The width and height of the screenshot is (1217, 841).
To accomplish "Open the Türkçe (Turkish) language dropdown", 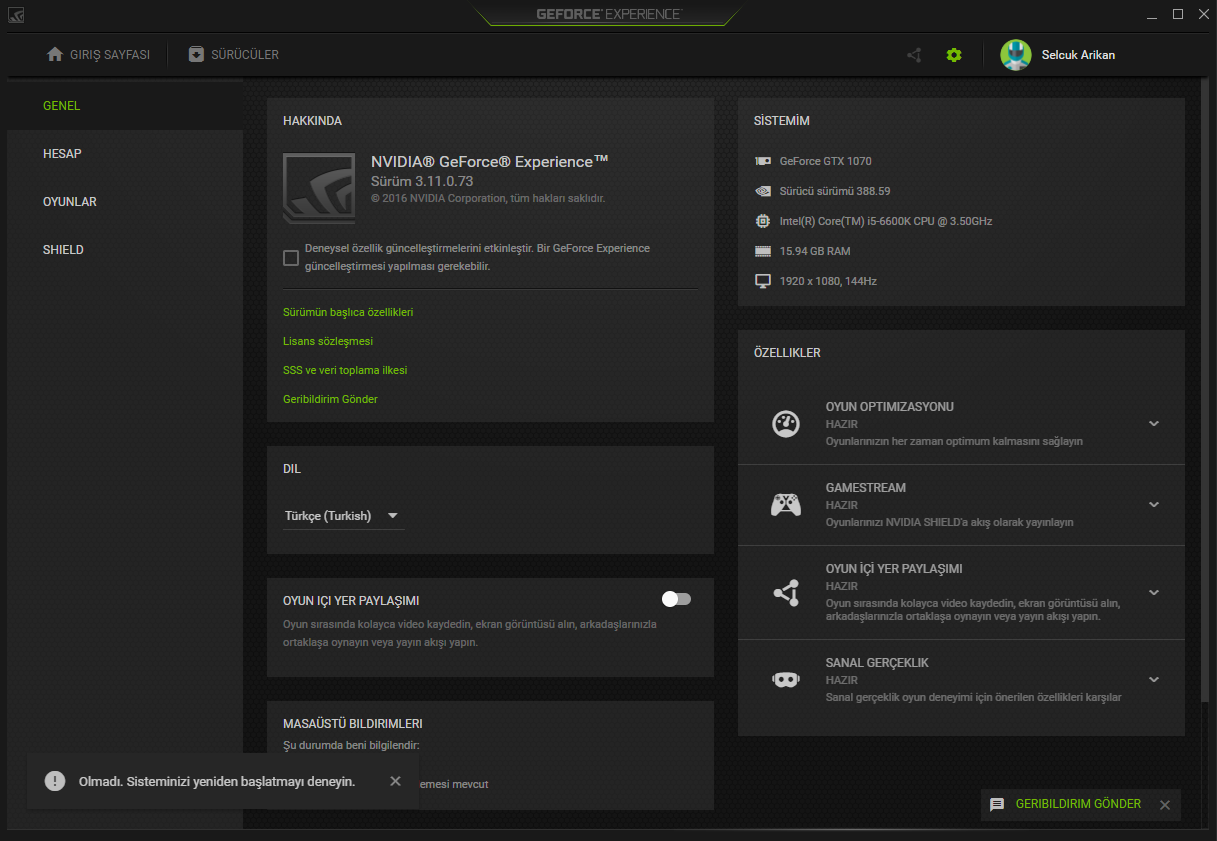I will (344, 516).
